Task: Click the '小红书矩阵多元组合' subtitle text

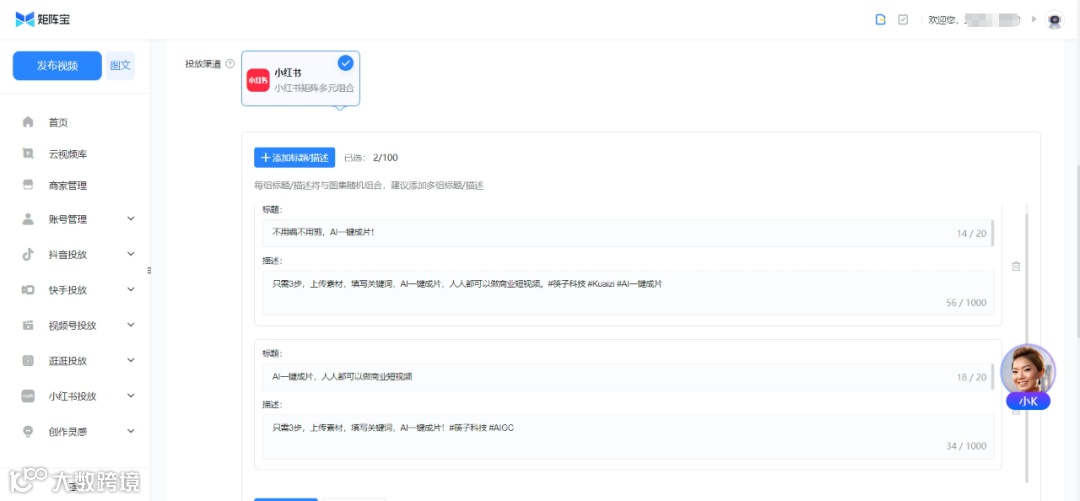Action: click(x=314, y=88)
